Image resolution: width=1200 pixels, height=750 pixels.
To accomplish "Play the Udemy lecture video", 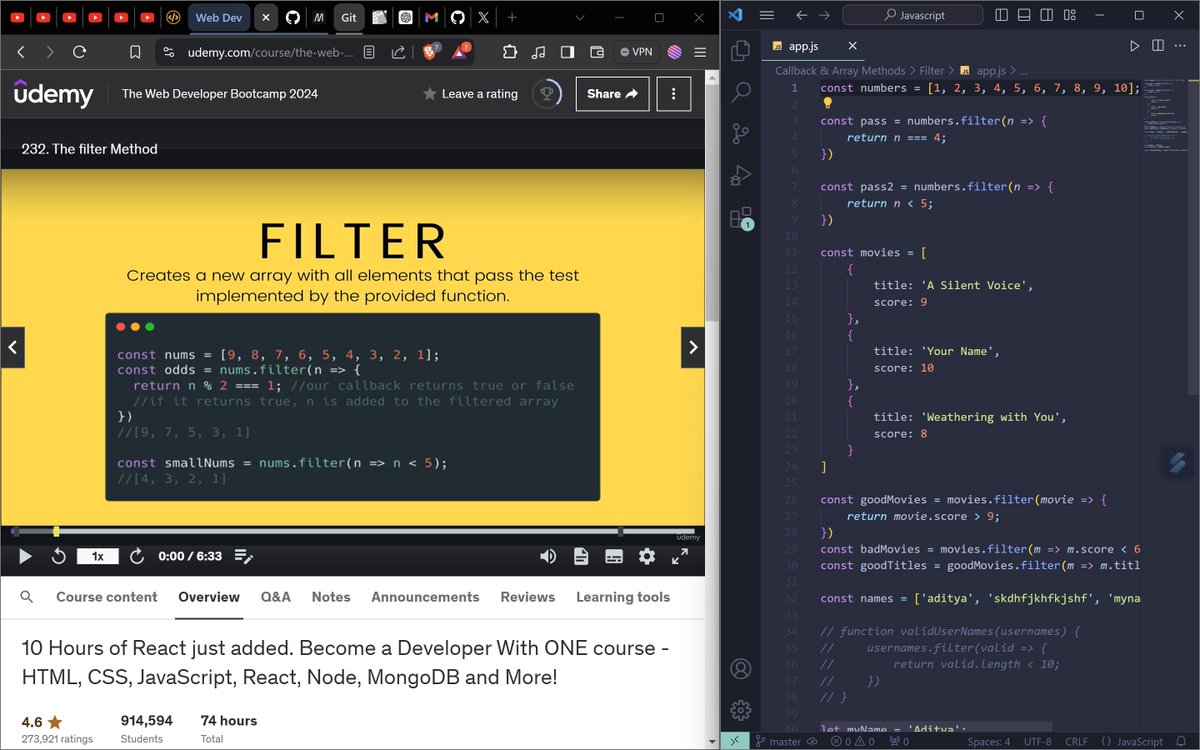I will click(x=26, y=556).
